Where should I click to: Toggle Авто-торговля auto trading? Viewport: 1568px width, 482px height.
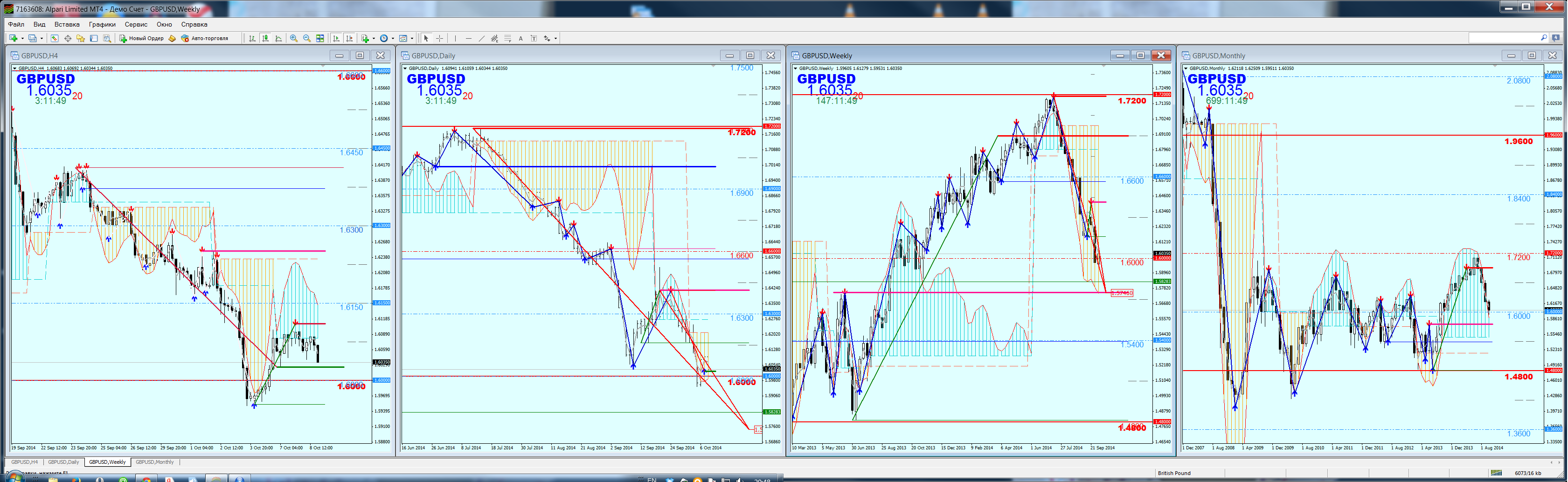[205, 38]
